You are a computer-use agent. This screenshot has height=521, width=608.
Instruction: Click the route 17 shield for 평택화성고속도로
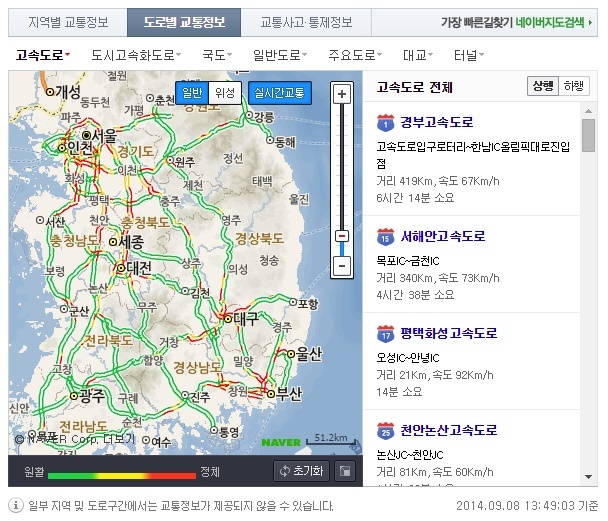click(x=385, y=334)
